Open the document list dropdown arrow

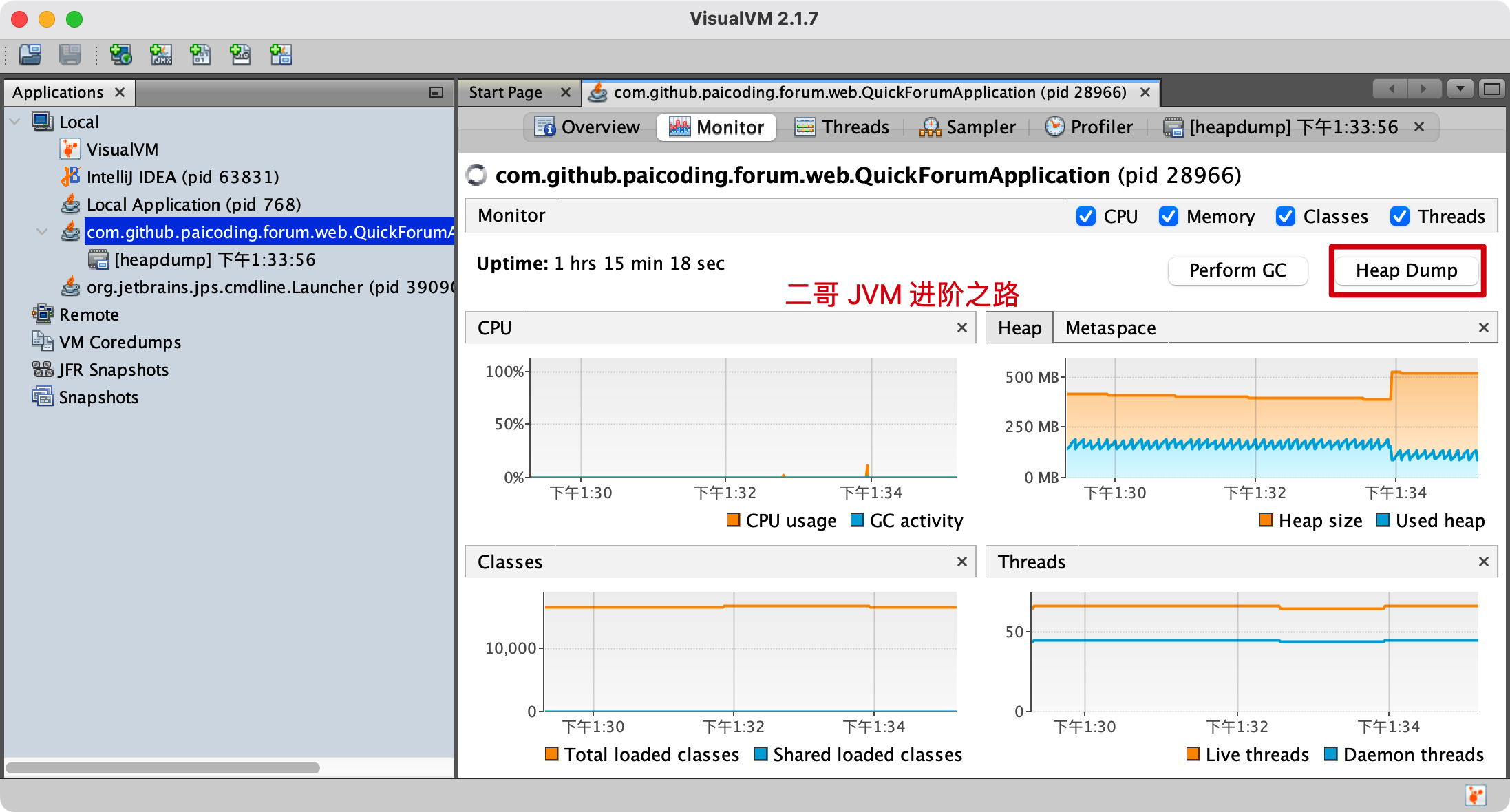1460,89
